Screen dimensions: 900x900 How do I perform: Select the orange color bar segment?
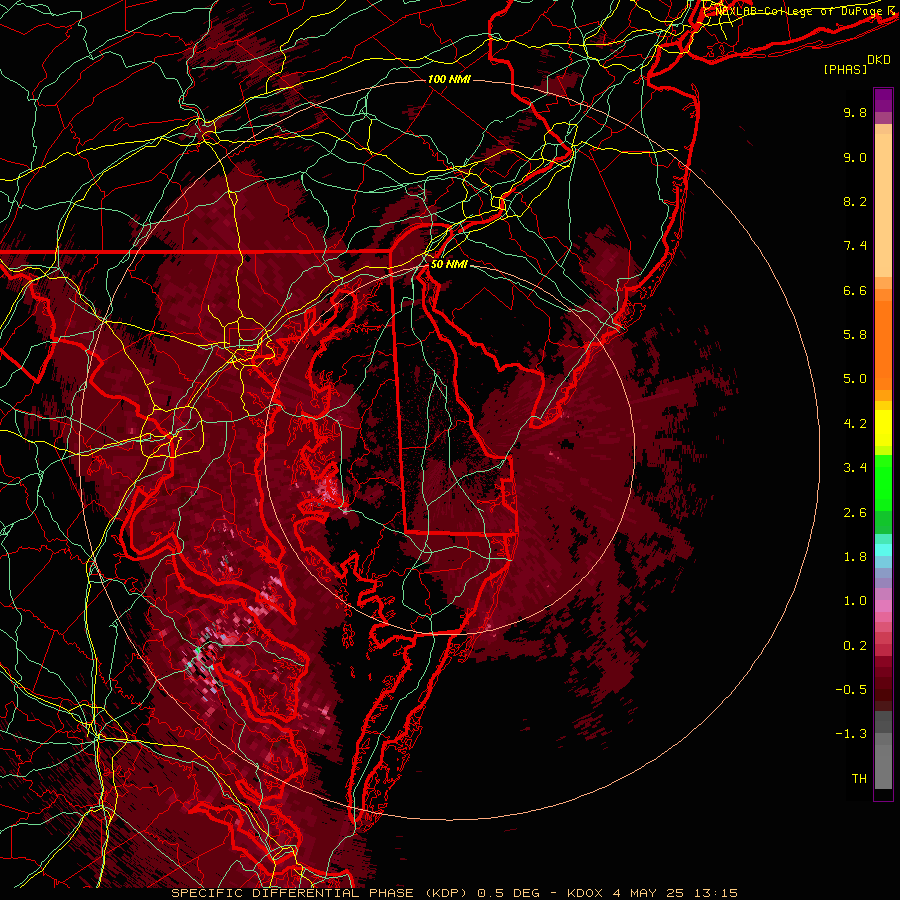point(883,345)
